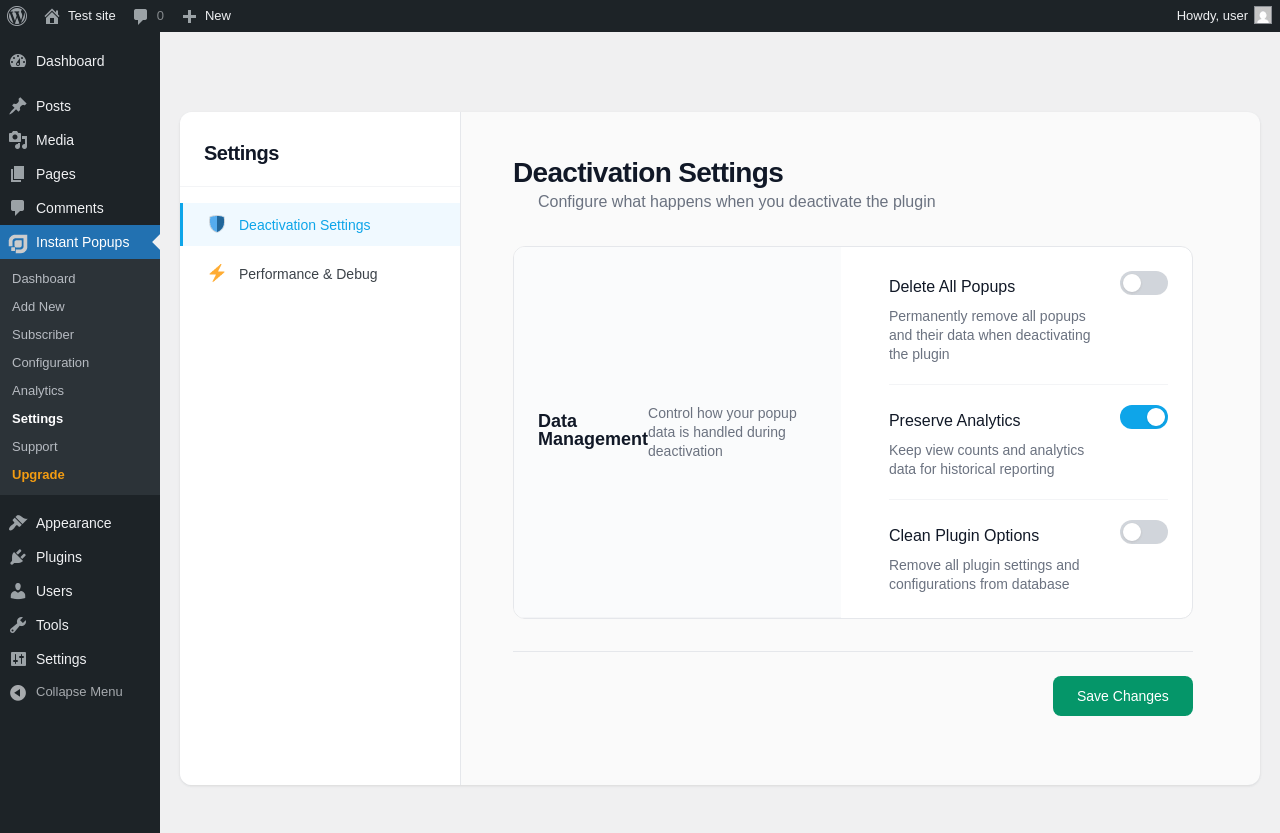Click the Tools wrench icon
Screen dimensions: 1280x833
18,625
